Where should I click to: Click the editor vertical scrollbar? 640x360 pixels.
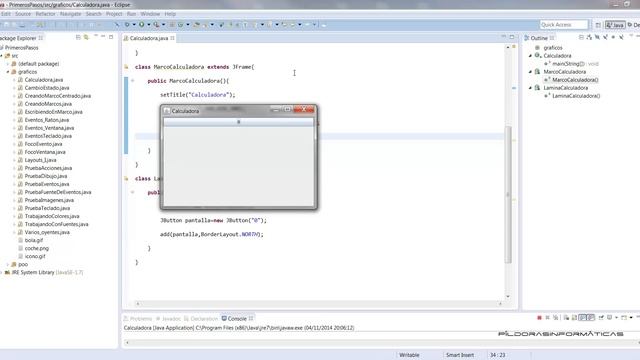[x=508, y=195]
